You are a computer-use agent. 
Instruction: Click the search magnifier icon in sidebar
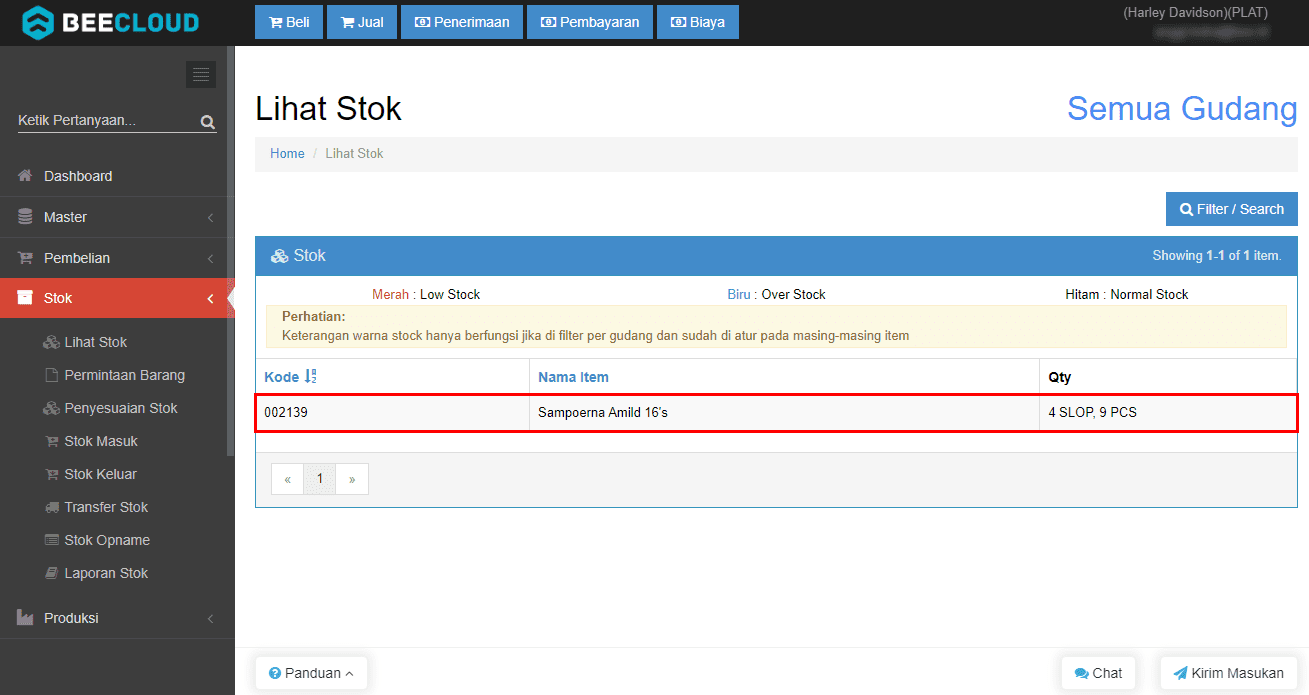point(208,122)
